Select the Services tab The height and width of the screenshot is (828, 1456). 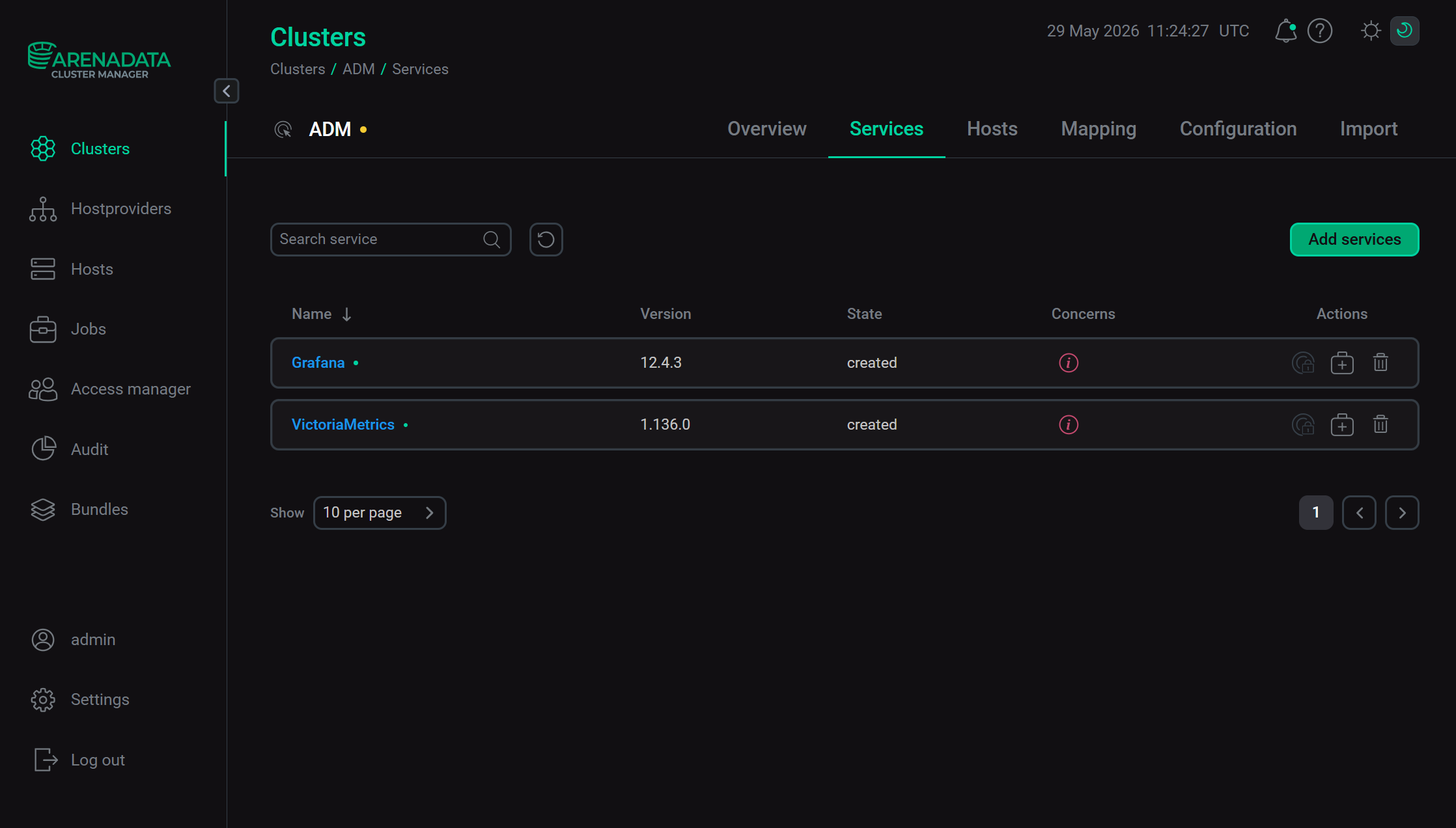click(886, 129)
